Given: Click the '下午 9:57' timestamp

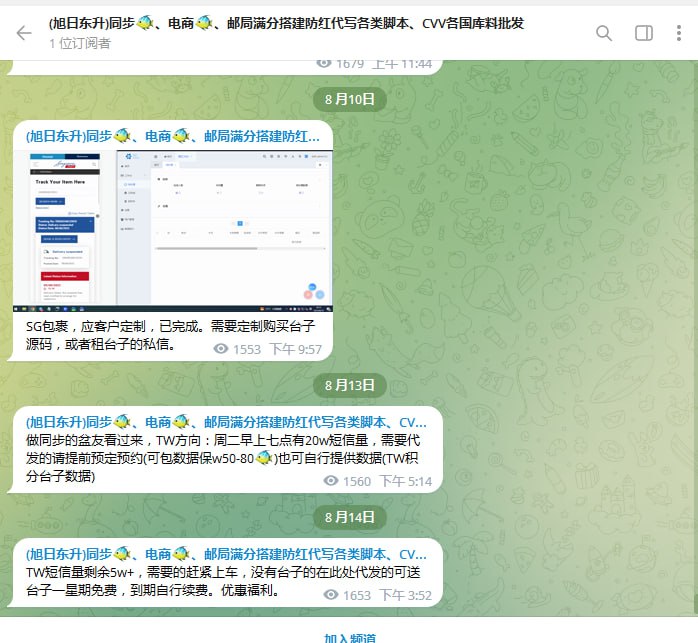Looking at the screenshot, I should [296, 349].
